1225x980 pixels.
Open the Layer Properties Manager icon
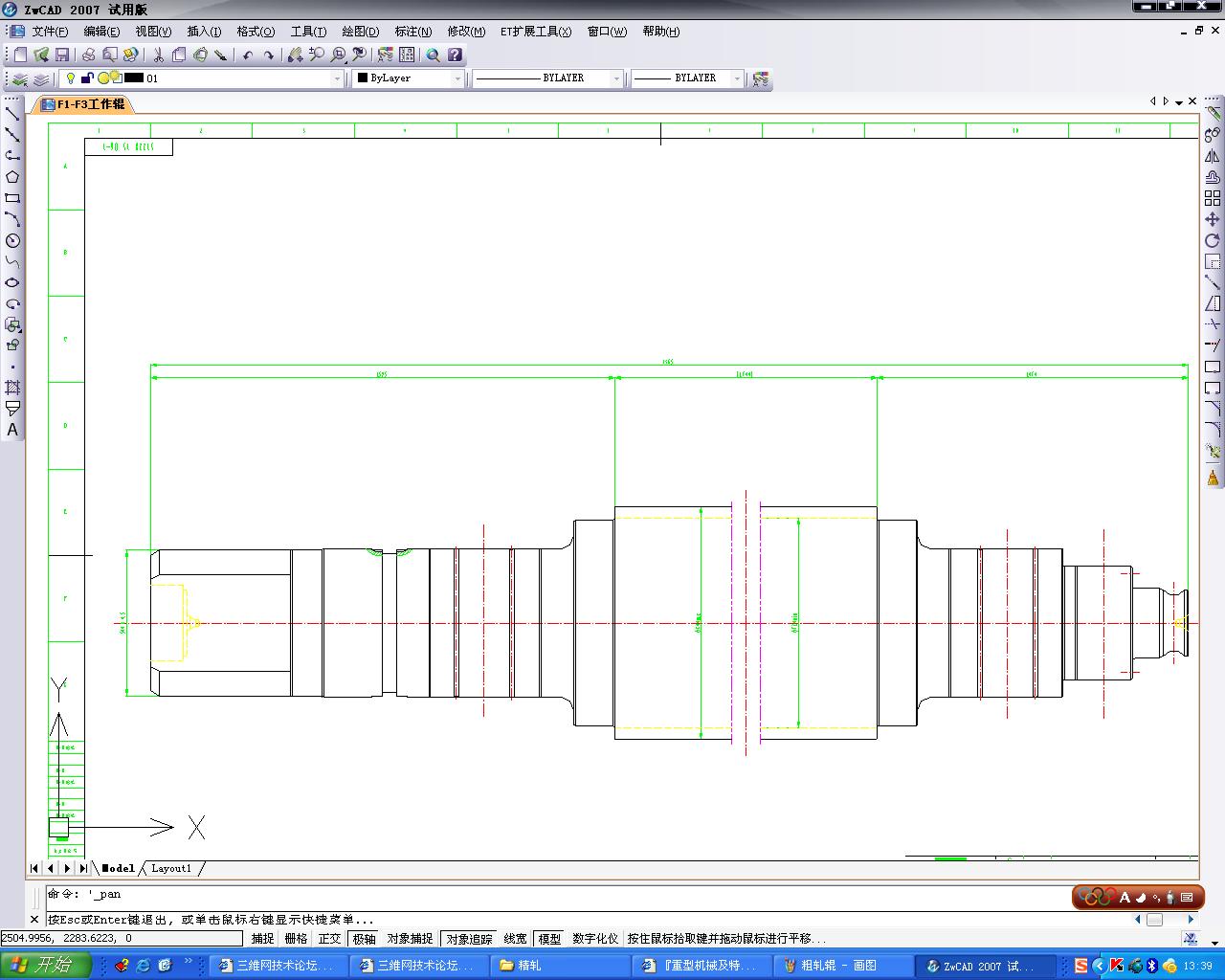pos(20,78)
